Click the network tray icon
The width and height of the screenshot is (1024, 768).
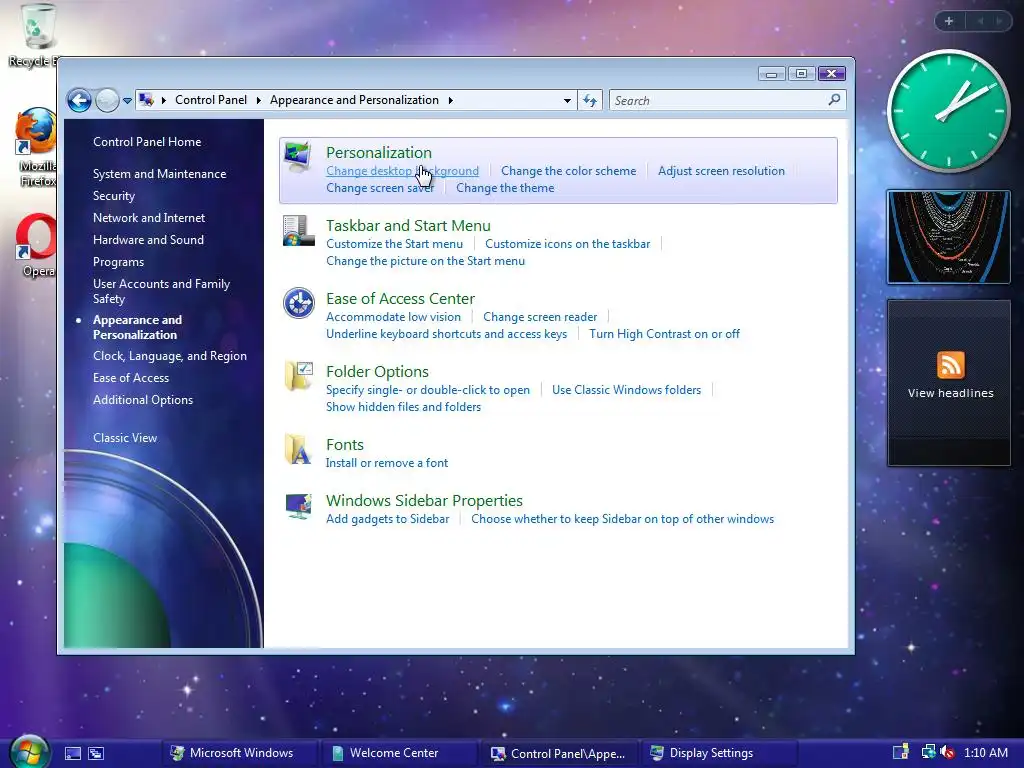(928, 752)
